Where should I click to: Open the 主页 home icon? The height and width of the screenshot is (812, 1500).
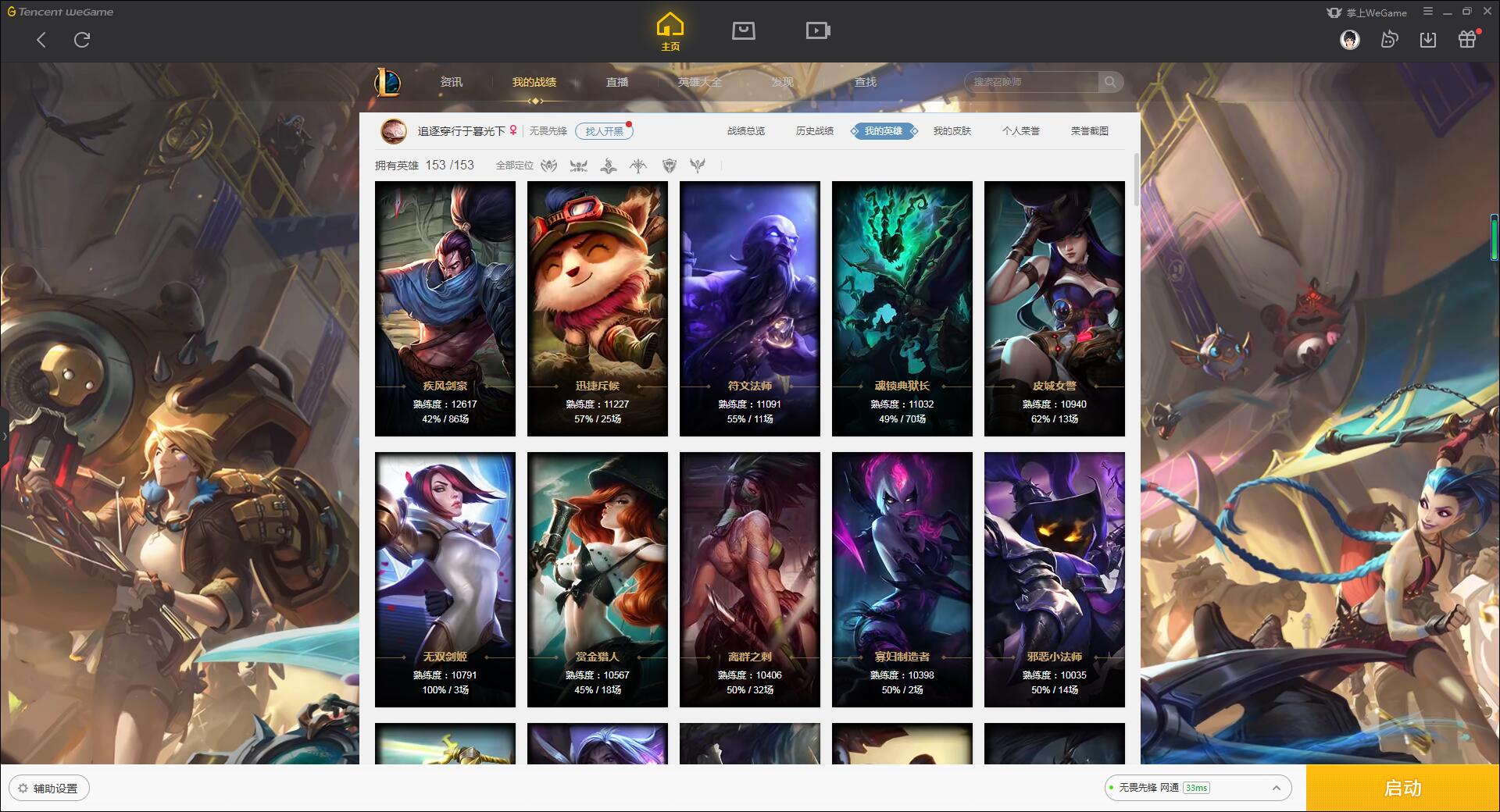point(670,32)
